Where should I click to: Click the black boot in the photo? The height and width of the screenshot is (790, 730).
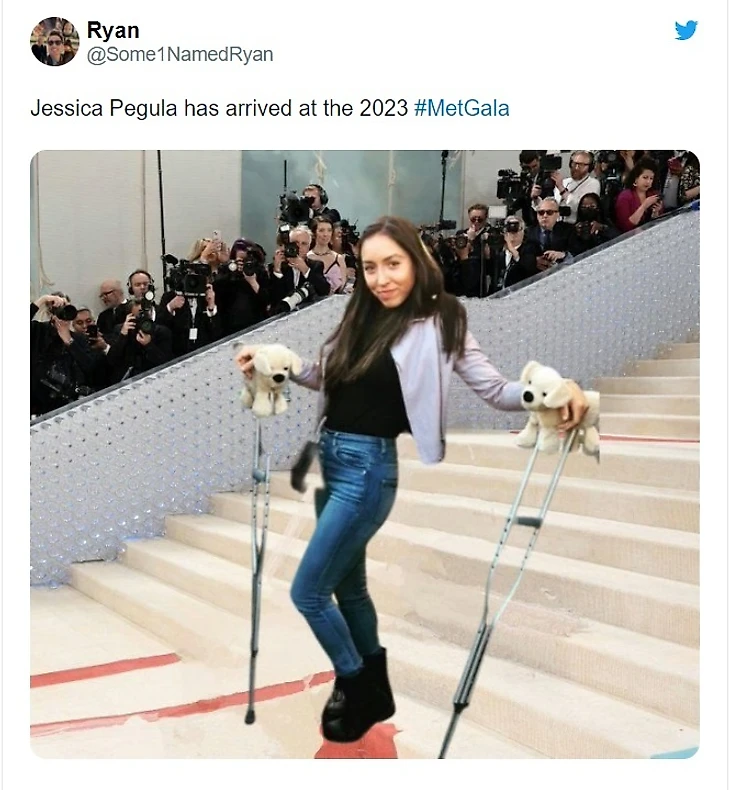[x=359, y=696]
